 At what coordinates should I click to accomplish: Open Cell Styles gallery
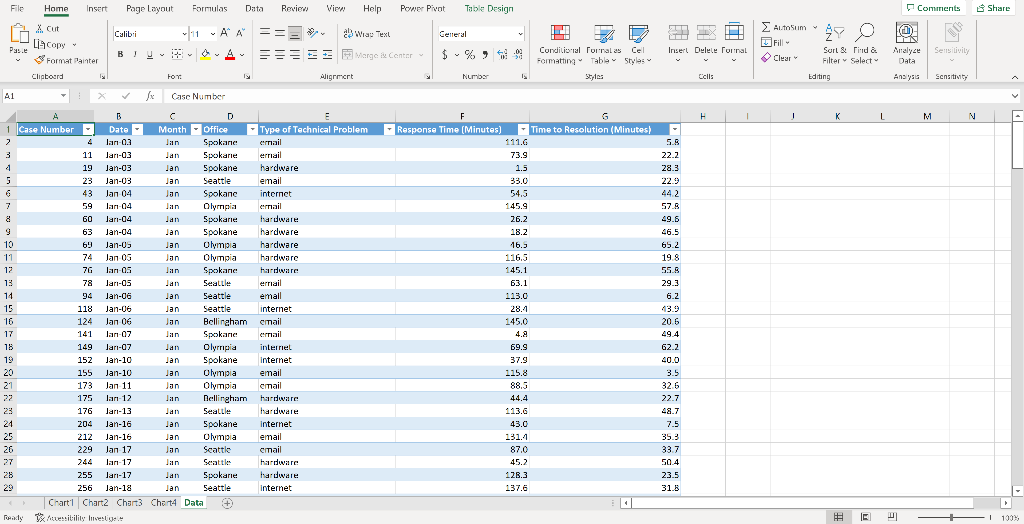click(637, 44)
